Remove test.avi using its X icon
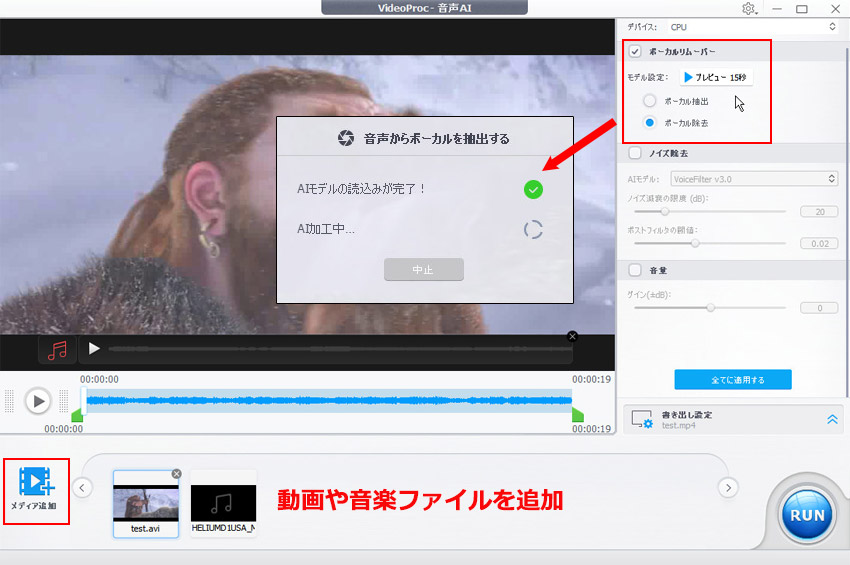 [176, 473]
